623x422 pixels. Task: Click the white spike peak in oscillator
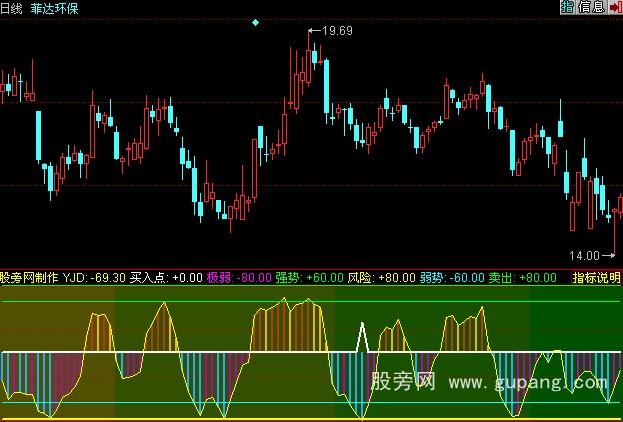click(364, 326)
